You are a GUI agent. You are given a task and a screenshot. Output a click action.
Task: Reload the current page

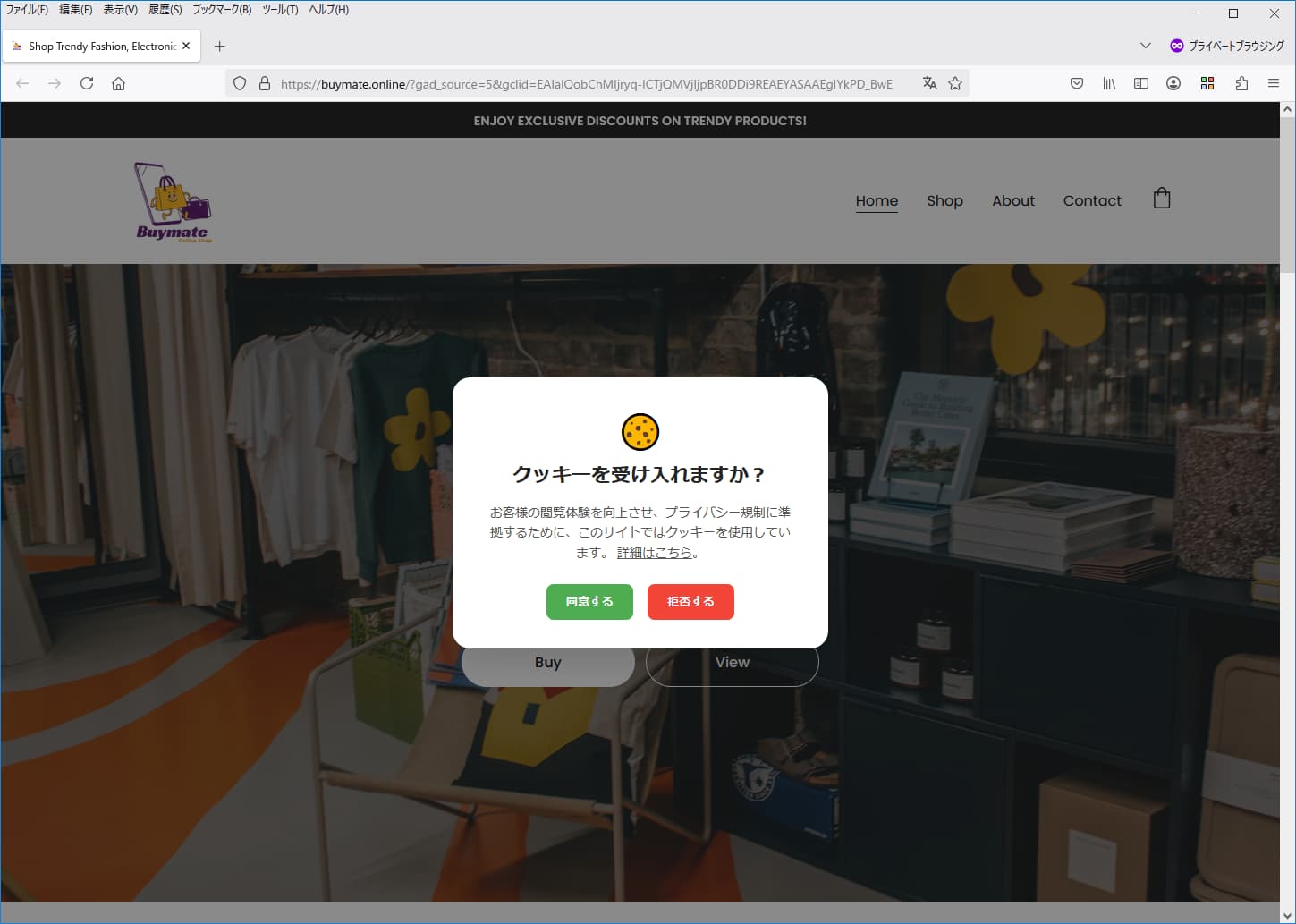tap(87, 83)
